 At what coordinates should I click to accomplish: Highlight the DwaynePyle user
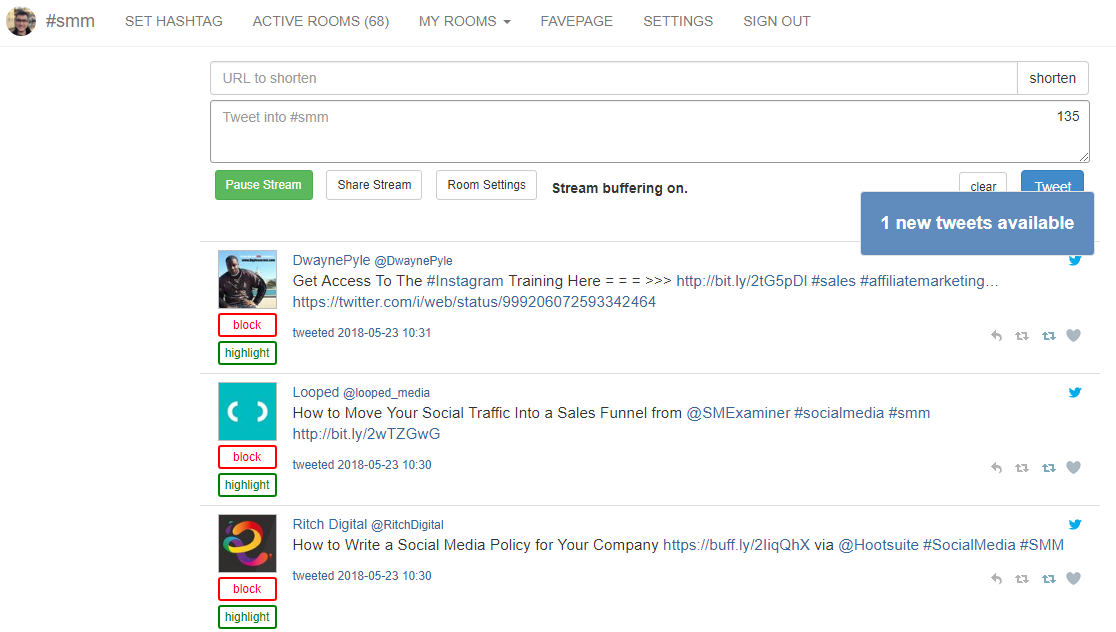(247, 353)
